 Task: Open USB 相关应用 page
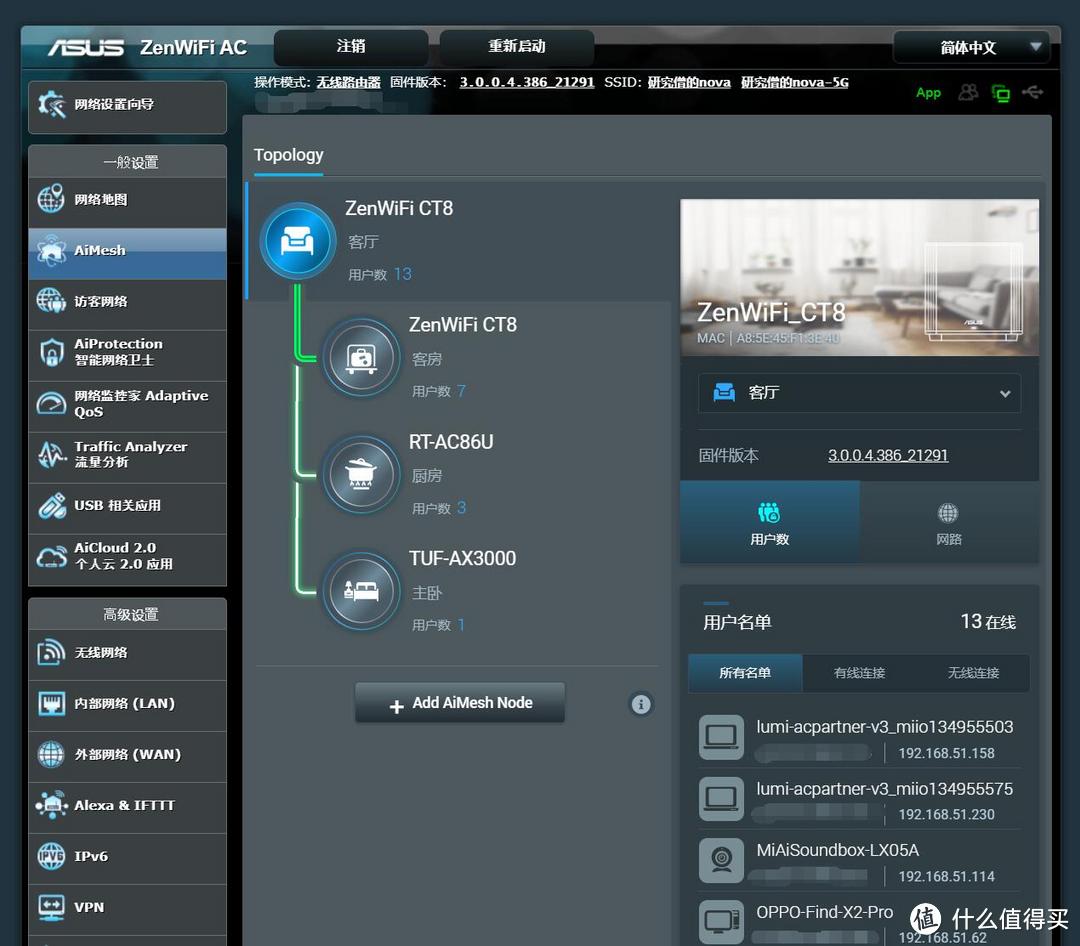127,506
